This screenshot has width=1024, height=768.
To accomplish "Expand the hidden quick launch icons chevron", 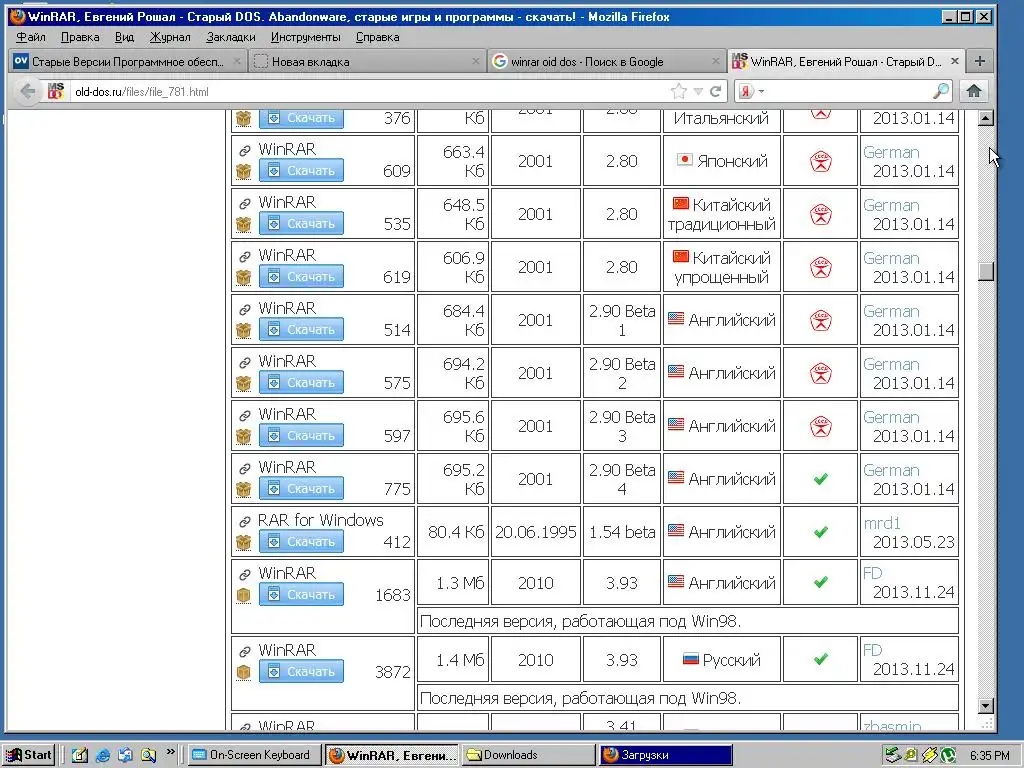I will 170,752.
